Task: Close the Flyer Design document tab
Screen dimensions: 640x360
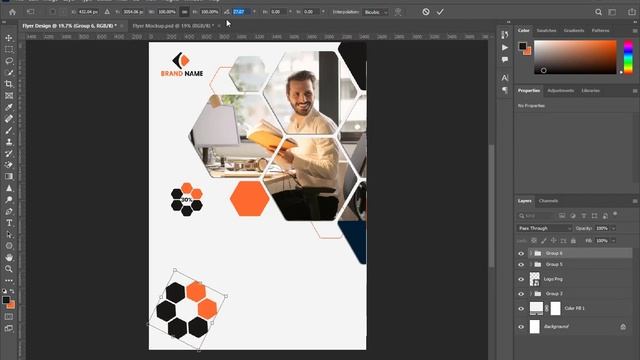Action: [122, 26]
